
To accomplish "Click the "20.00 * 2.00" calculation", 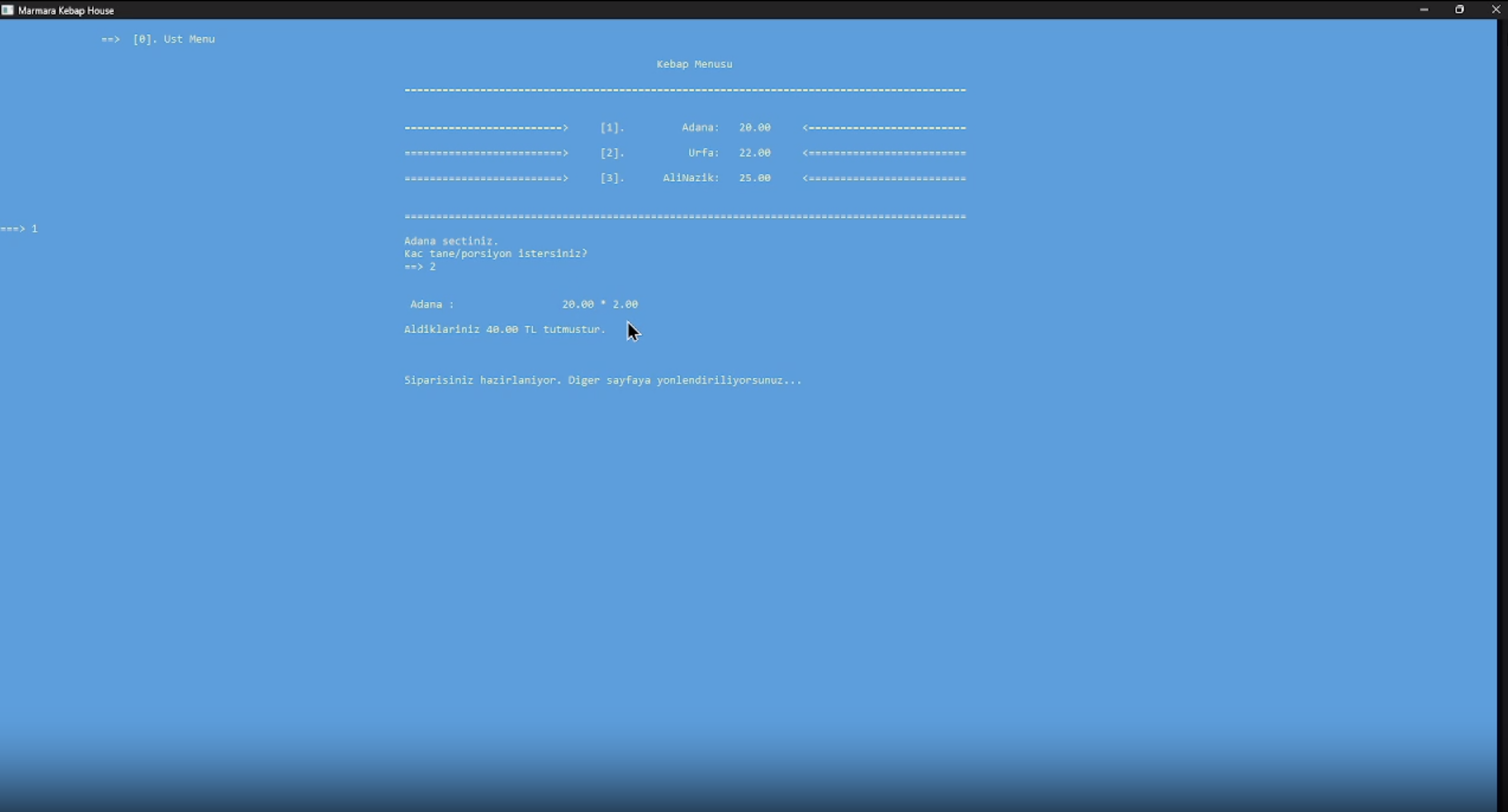I will pos(600,304).
